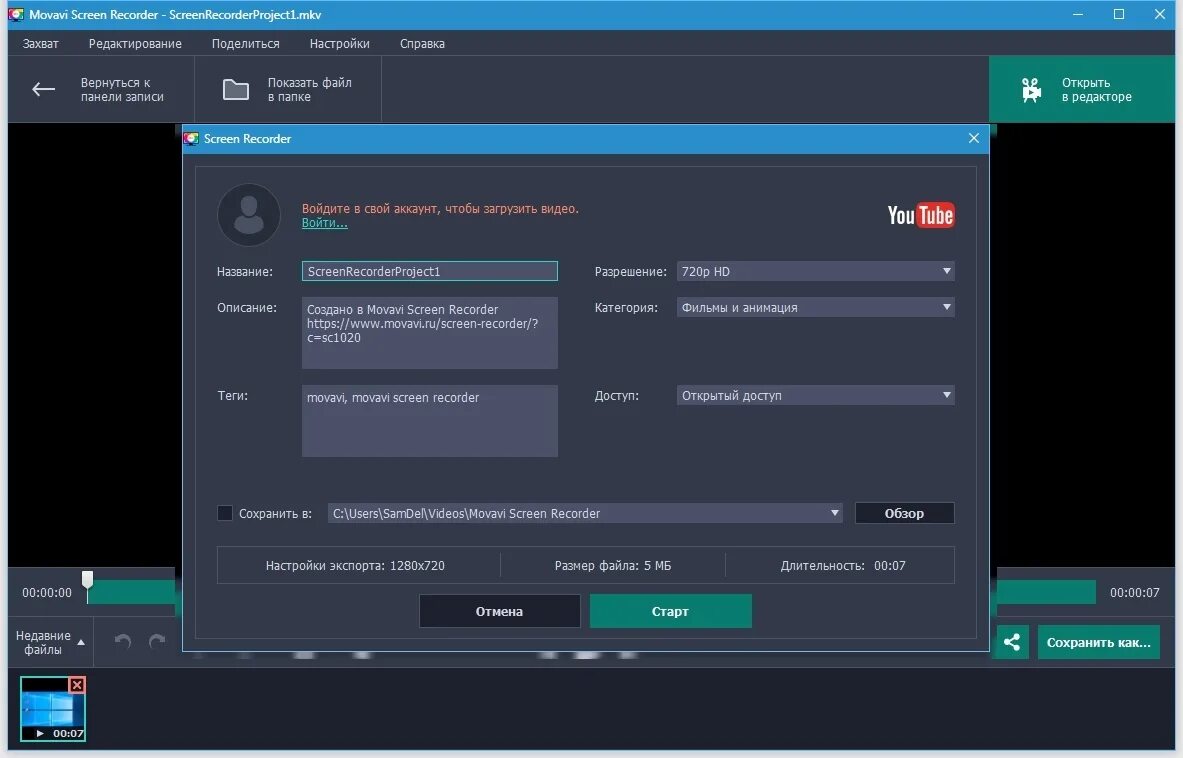The image size is (1183, 758).
Task: Expand the save path dropdown
Action: 834,513
